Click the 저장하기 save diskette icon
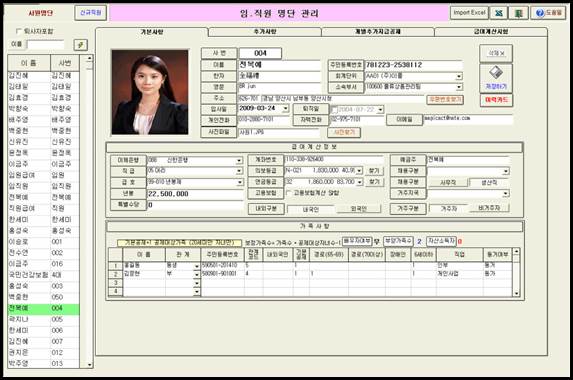 click(x=496, y=77)
